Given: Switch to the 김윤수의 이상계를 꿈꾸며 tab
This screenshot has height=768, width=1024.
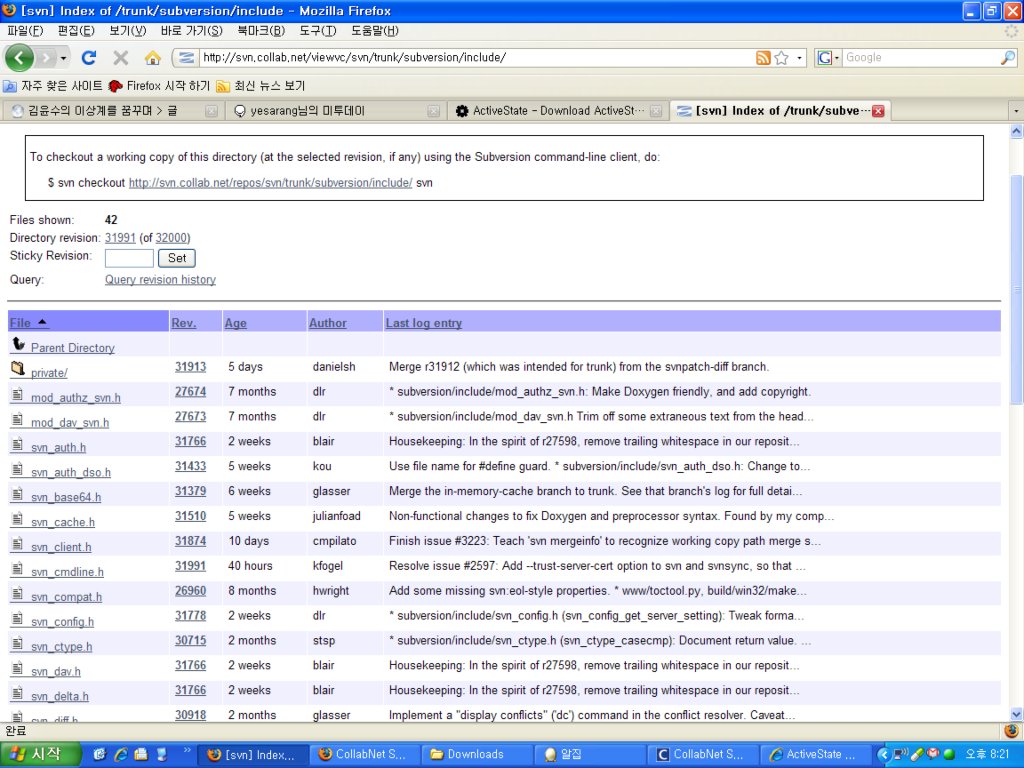Looking at the screenshot, I should 112,111.
